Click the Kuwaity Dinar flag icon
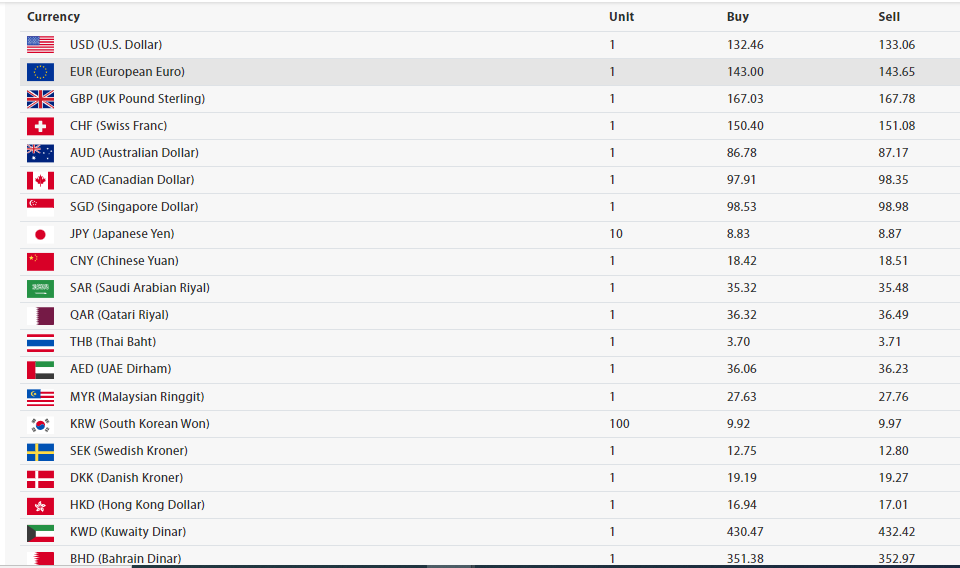960x568 pixels. (x=40, y=532)
